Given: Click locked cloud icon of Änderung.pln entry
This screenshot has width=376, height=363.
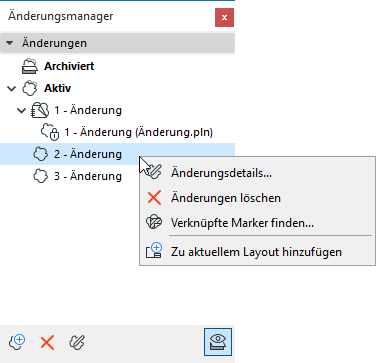Looking at the screenshot, I should (x=50, y=132).
